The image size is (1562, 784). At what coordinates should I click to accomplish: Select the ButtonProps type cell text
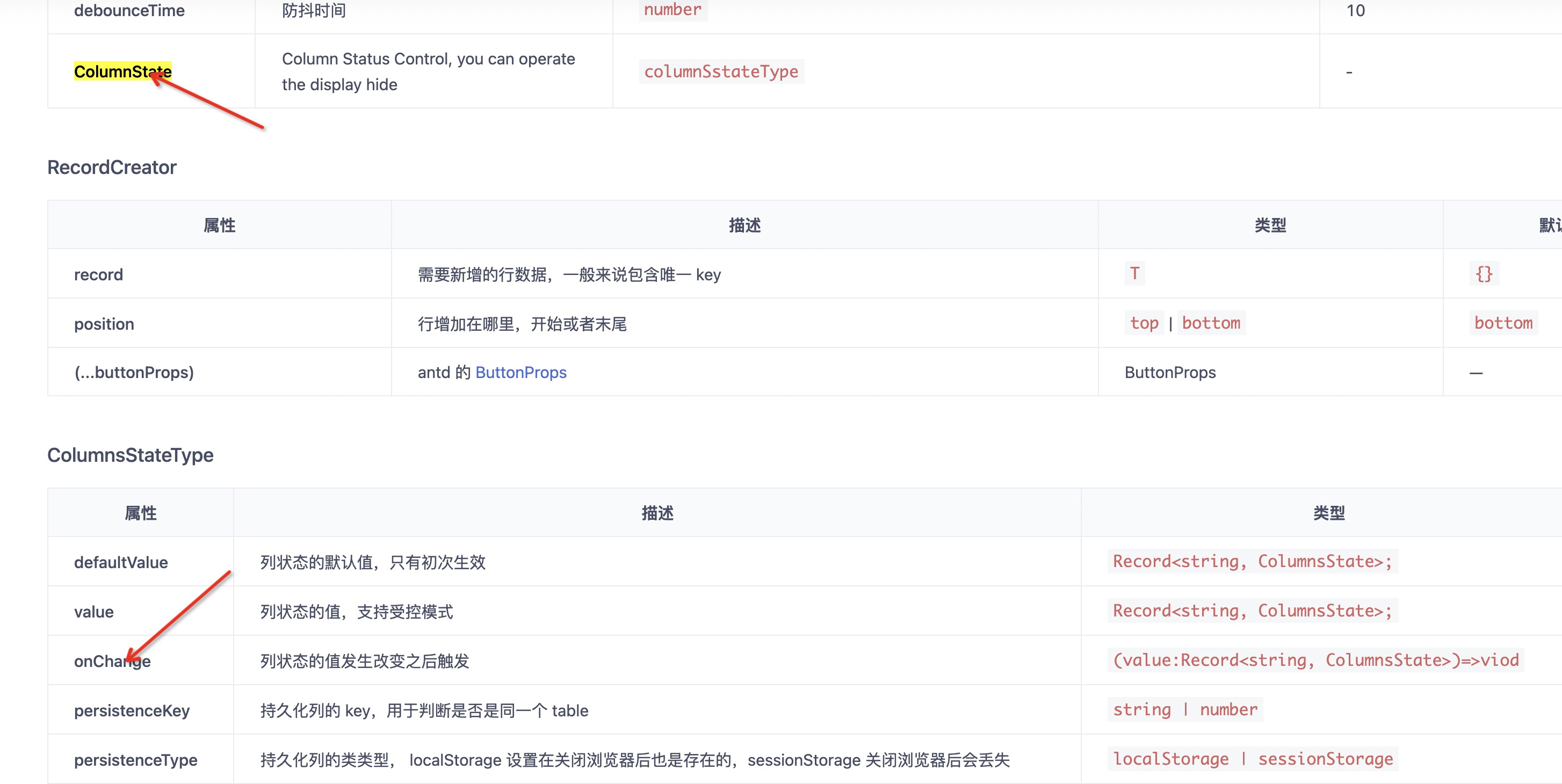pos(1170,372)
